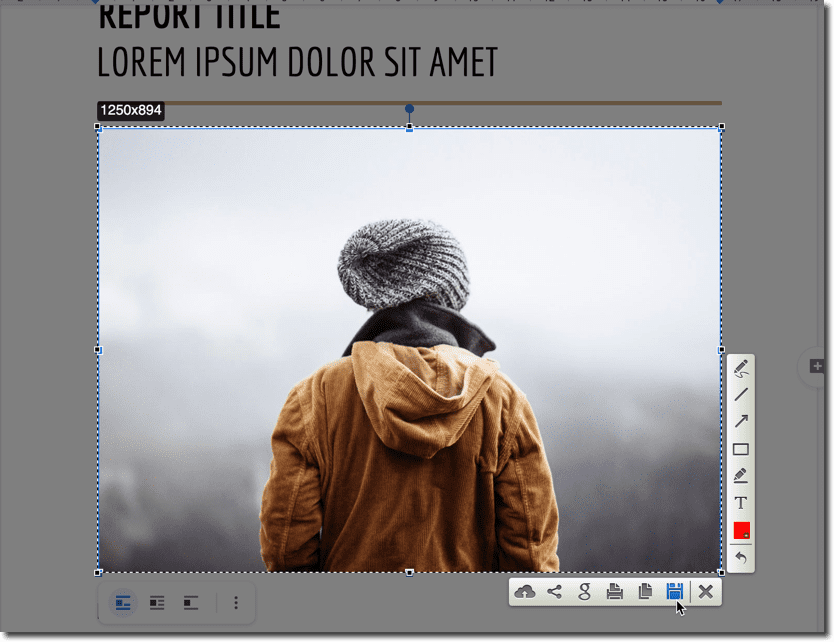Search the image with Google
This screenshot has width=834, height=642.
(x=585, y=591)
